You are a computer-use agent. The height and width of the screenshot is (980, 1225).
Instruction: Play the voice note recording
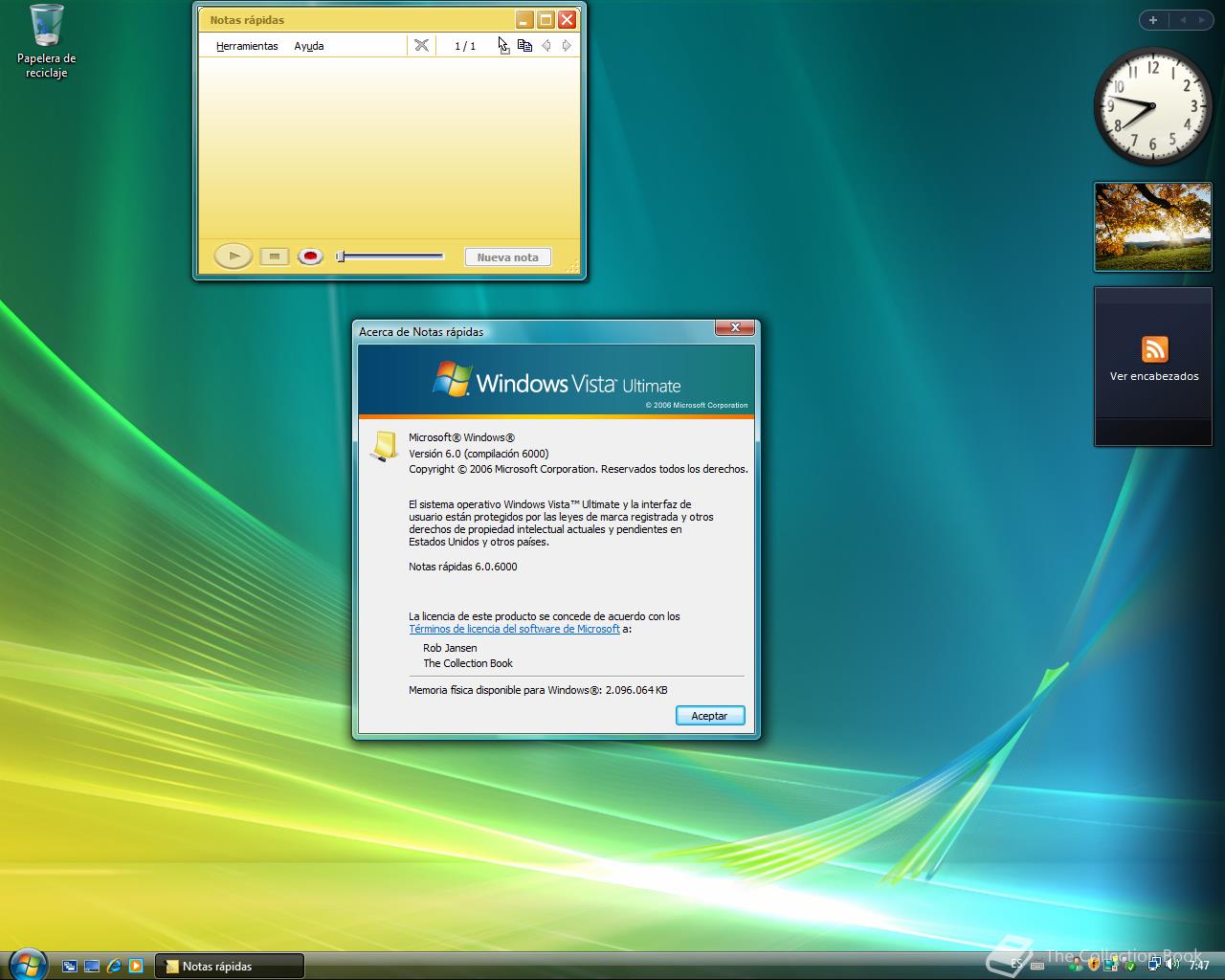point(234,256)
